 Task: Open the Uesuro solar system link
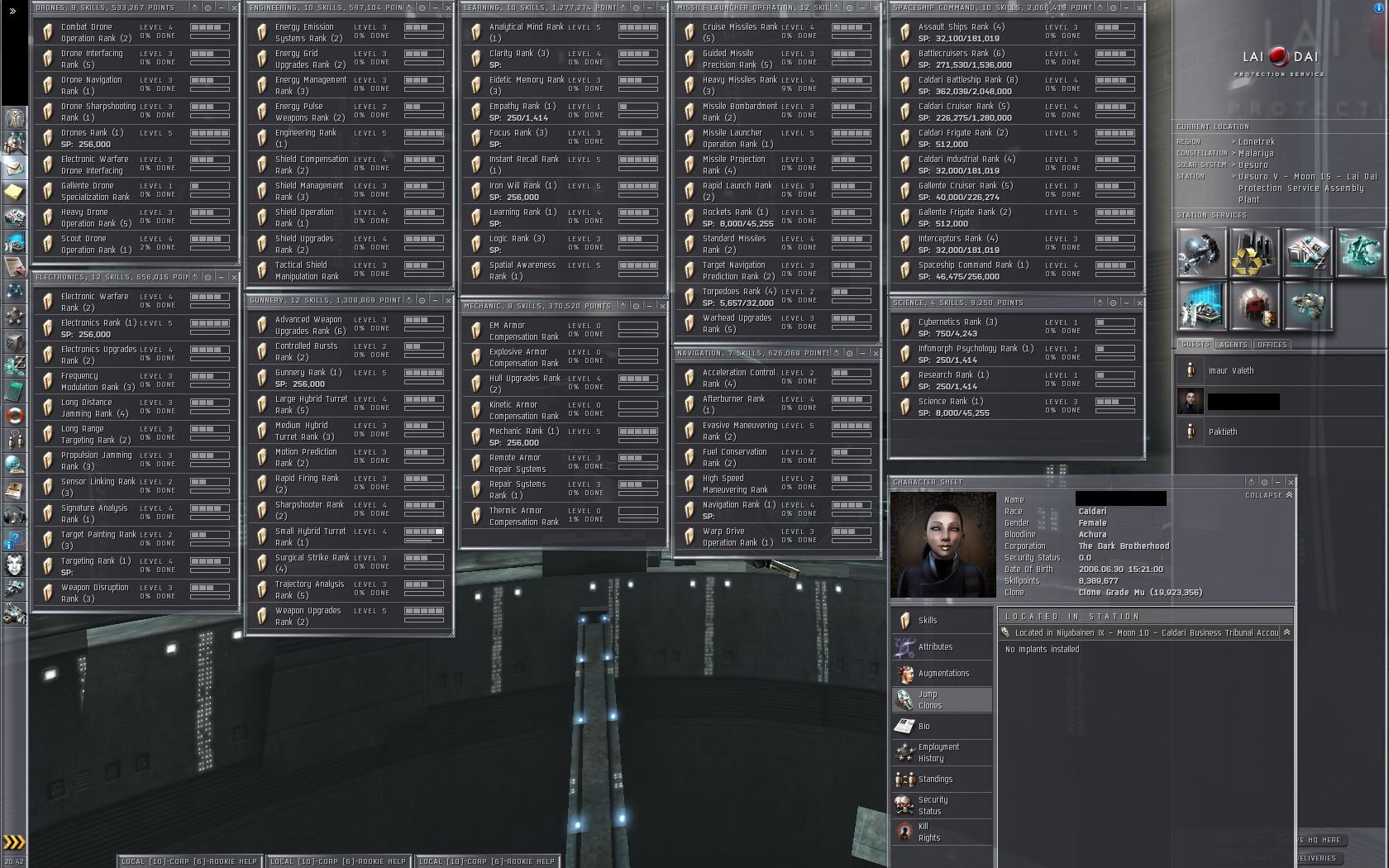pyautogui.click(x=1253, y=165)
